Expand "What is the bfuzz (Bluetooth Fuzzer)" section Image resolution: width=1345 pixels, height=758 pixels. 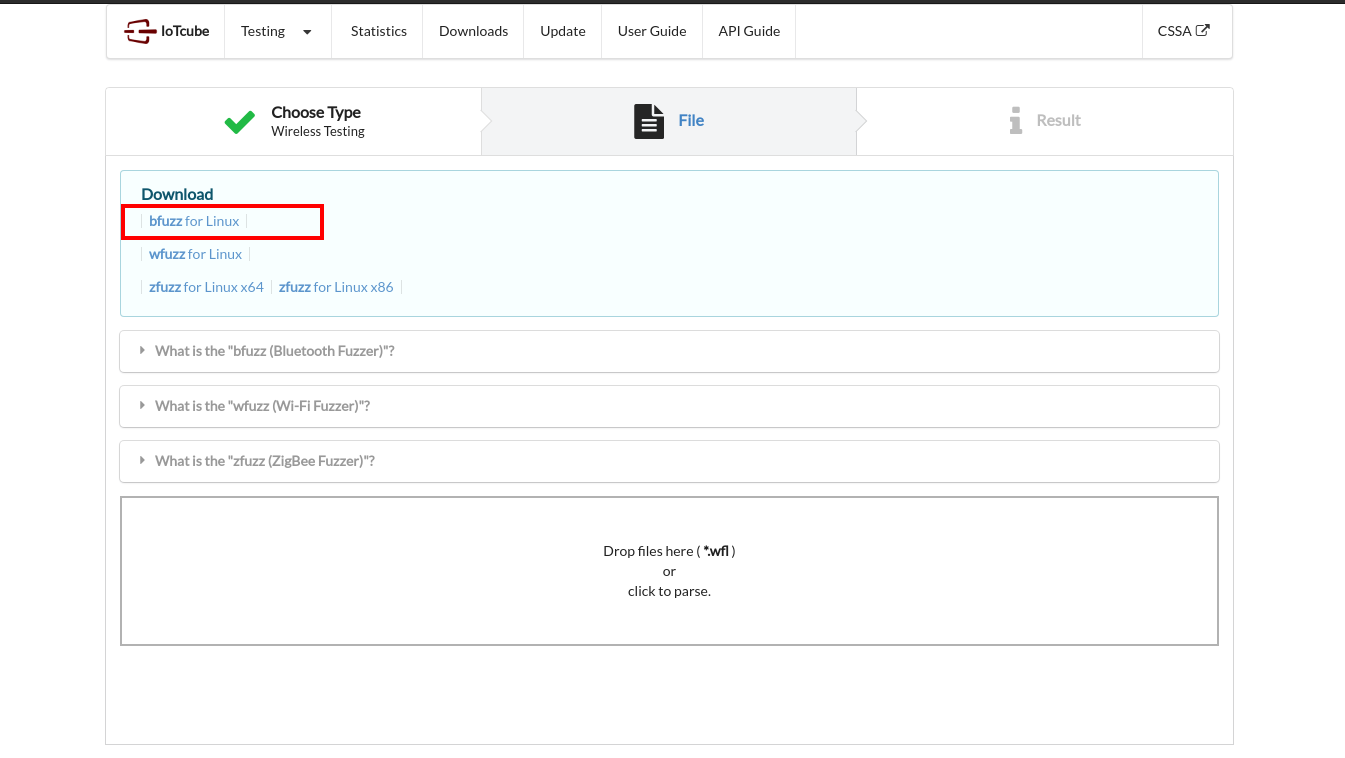275,351
